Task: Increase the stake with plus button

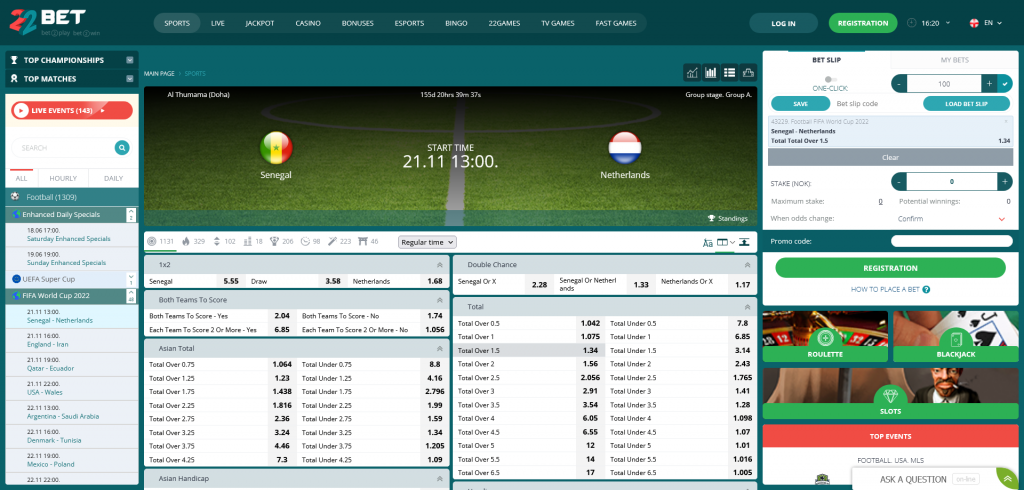Action: pyautogui.click(x=1005, y=182)
